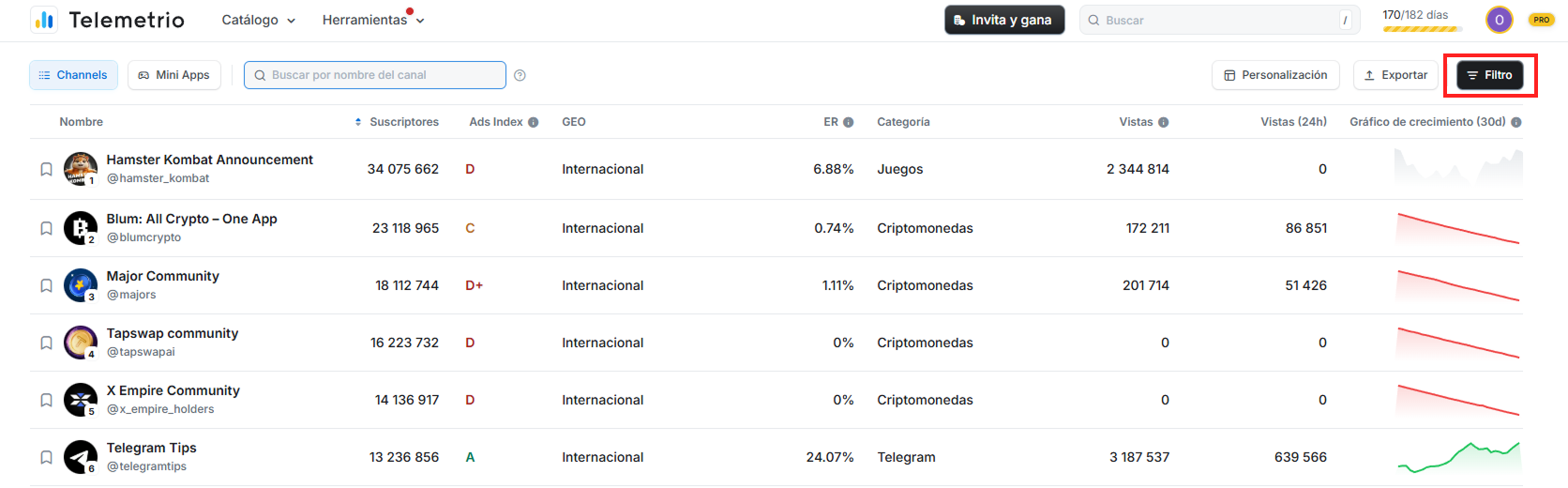Open the Filtro panel
Viewport: 1568px width, 488px height.
click(x=1489, y=75)
